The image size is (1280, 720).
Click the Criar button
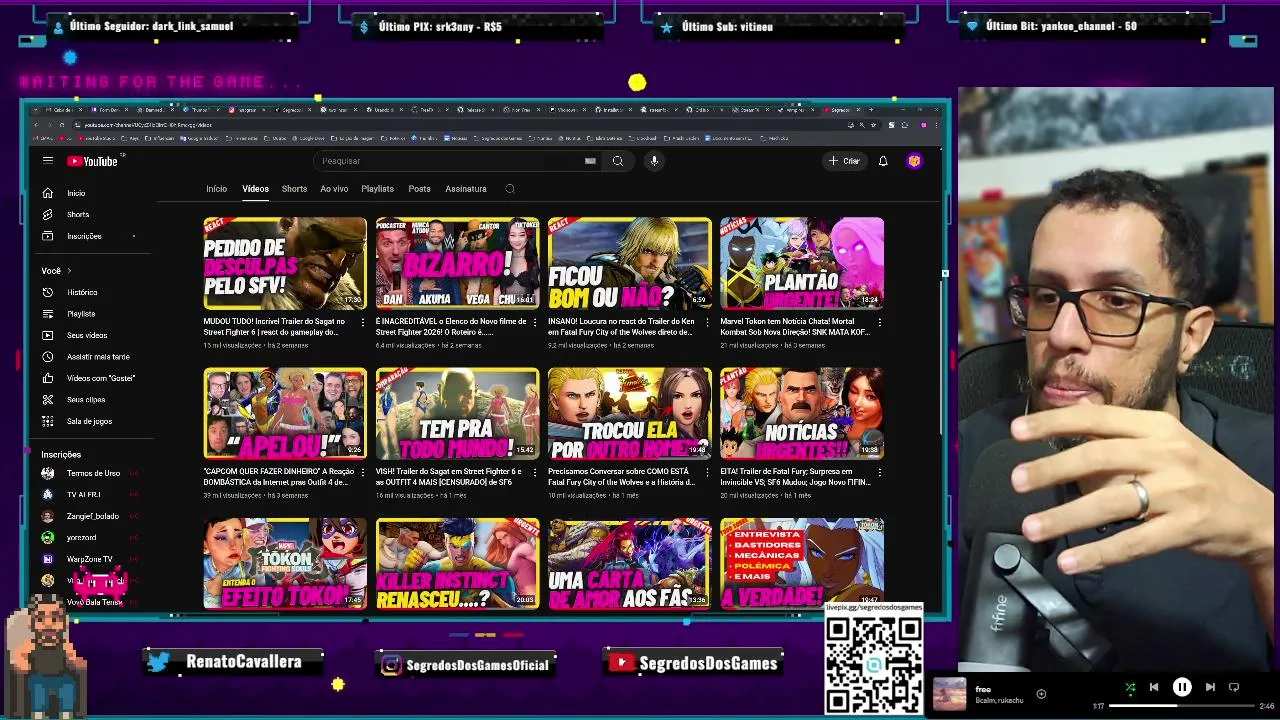[x=844, y=161]
